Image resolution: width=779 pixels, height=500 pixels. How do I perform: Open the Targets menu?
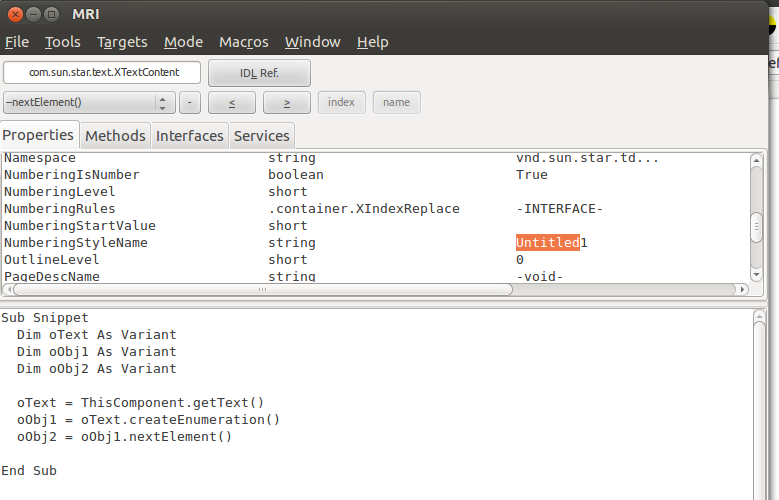[122, 42]
